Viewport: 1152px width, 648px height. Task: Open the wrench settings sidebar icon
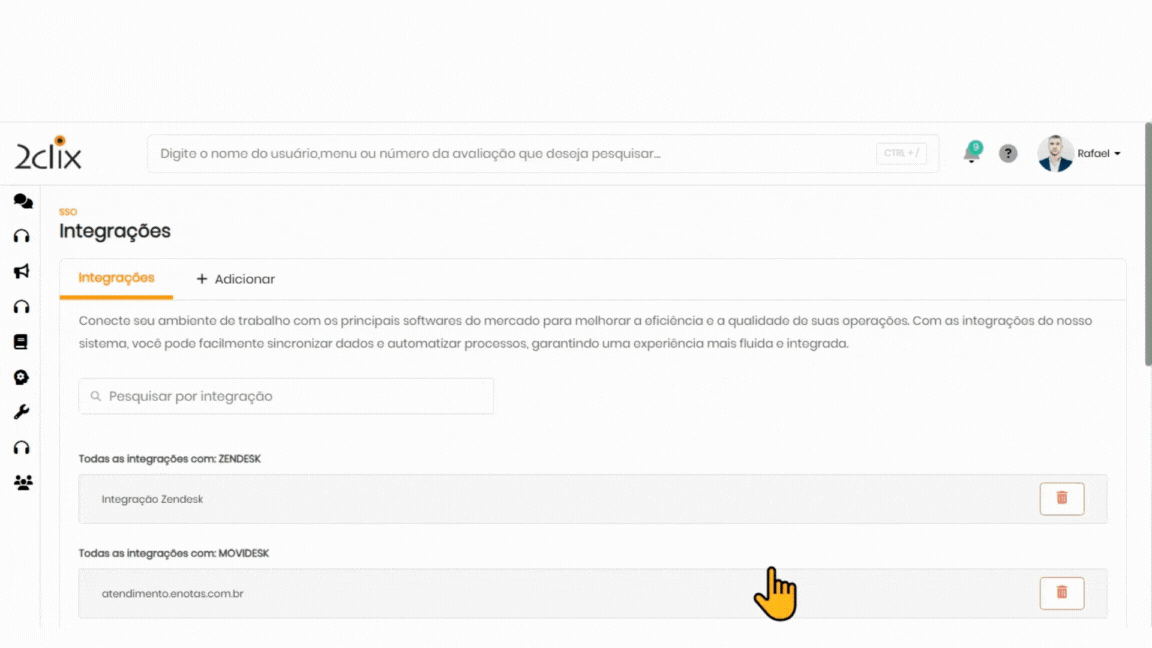21,412
